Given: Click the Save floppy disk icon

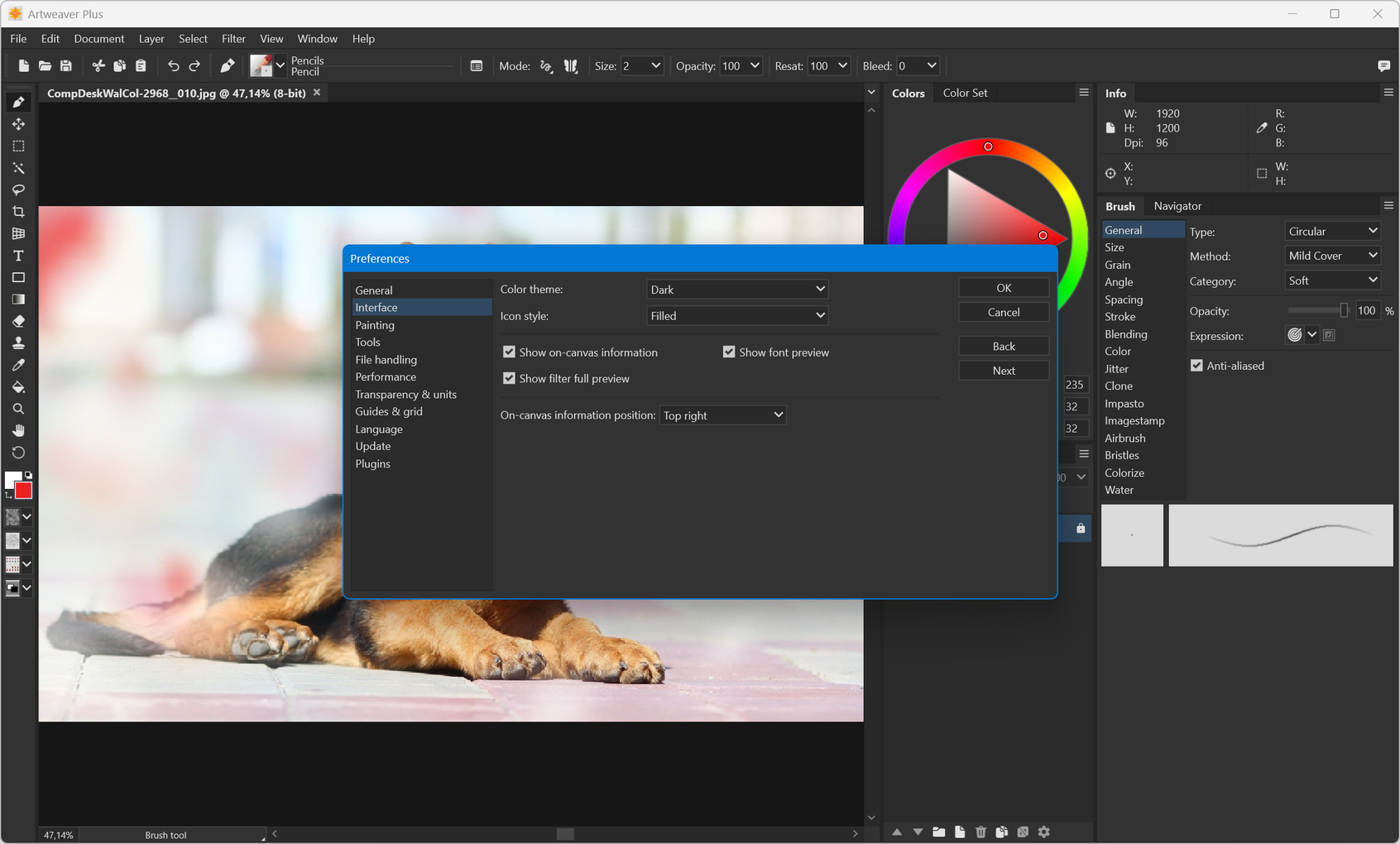Looking at the screenshot, I should (x=66, y=66).
